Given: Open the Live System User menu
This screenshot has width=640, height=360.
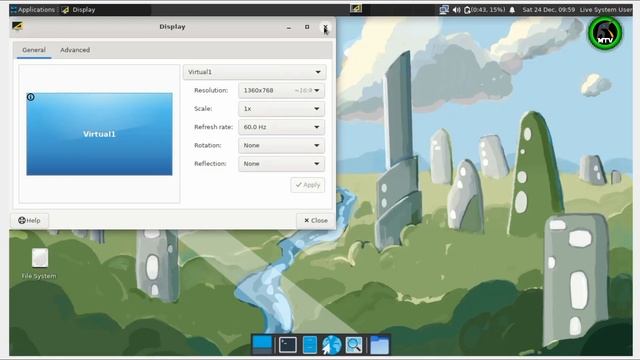Looking at the screenshot, I should [x=606, y=9].
